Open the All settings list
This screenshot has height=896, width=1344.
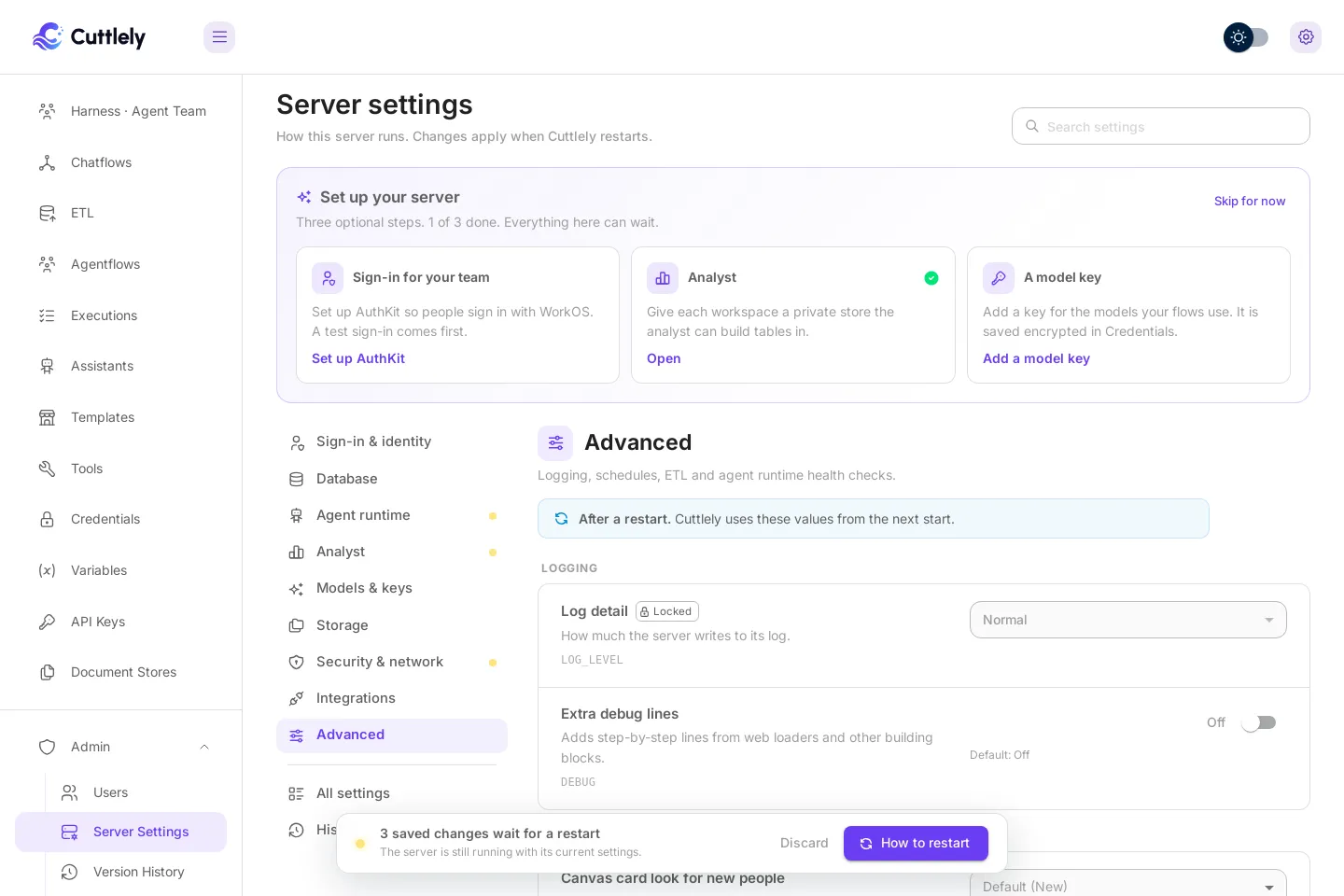point(392,793)
